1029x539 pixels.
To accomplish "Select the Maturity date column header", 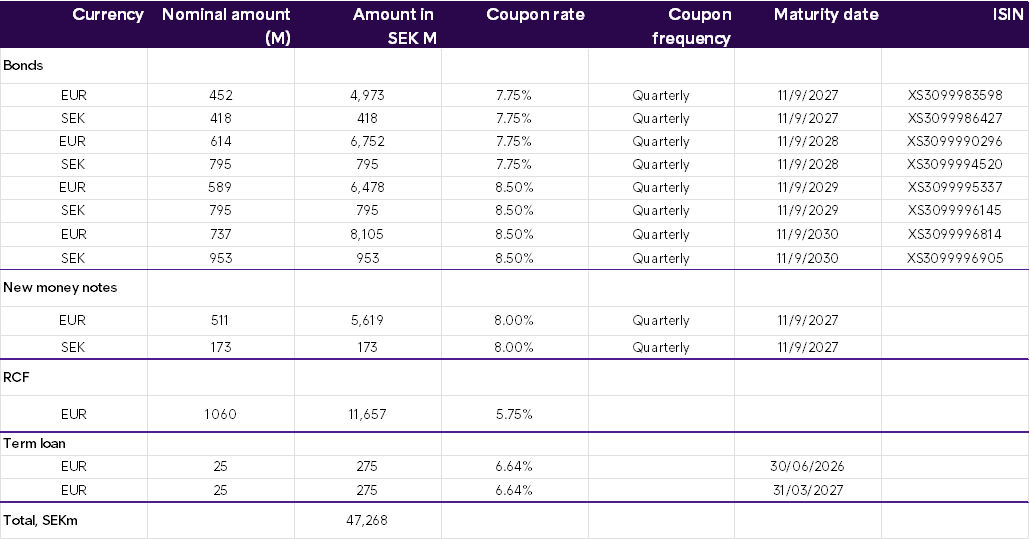I will [826, 15].
